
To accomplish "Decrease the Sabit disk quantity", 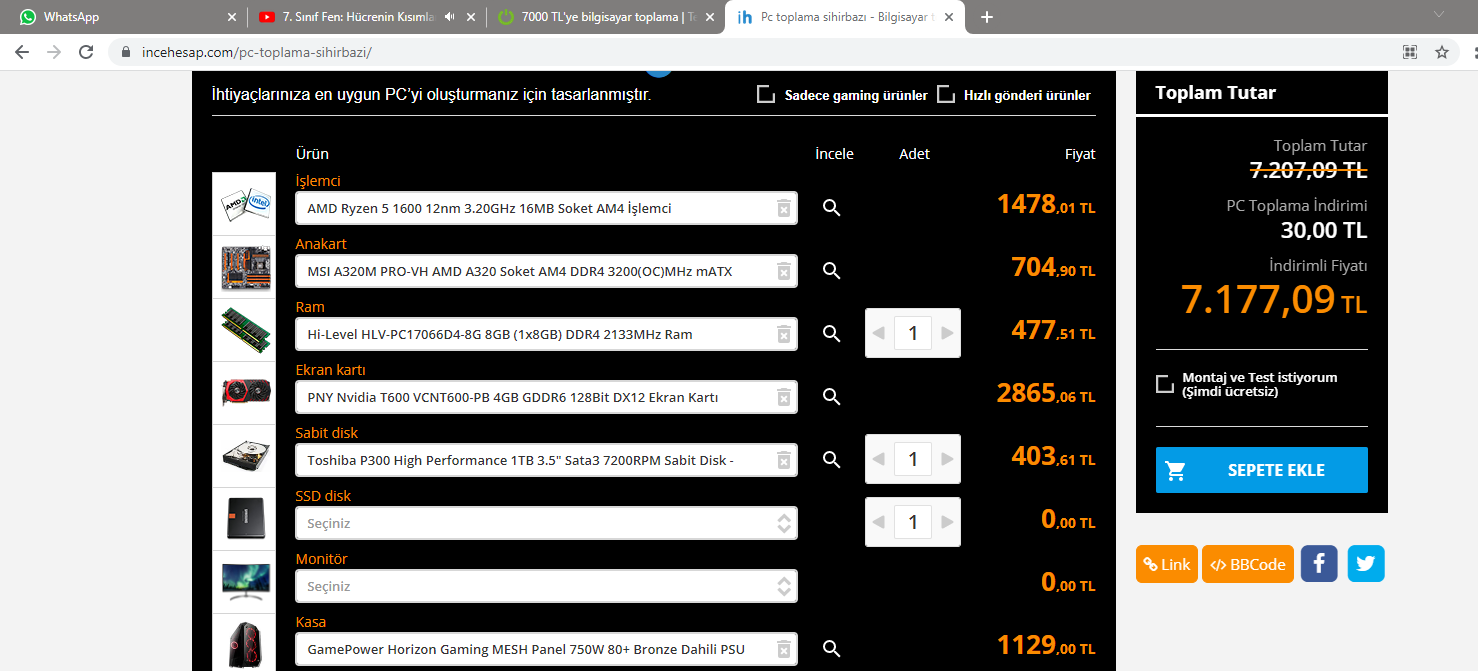I will point(879,459).
